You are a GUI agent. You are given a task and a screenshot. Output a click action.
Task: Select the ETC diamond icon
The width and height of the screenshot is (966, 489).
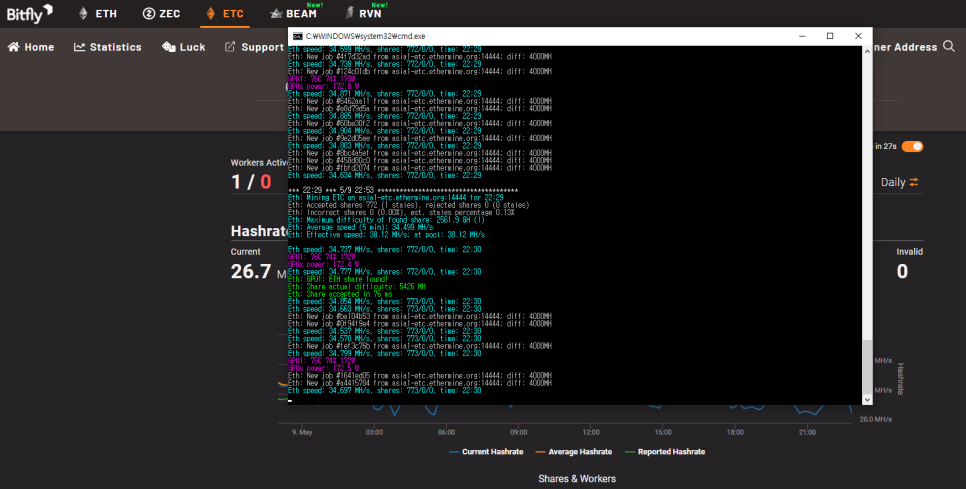point(211,14)
